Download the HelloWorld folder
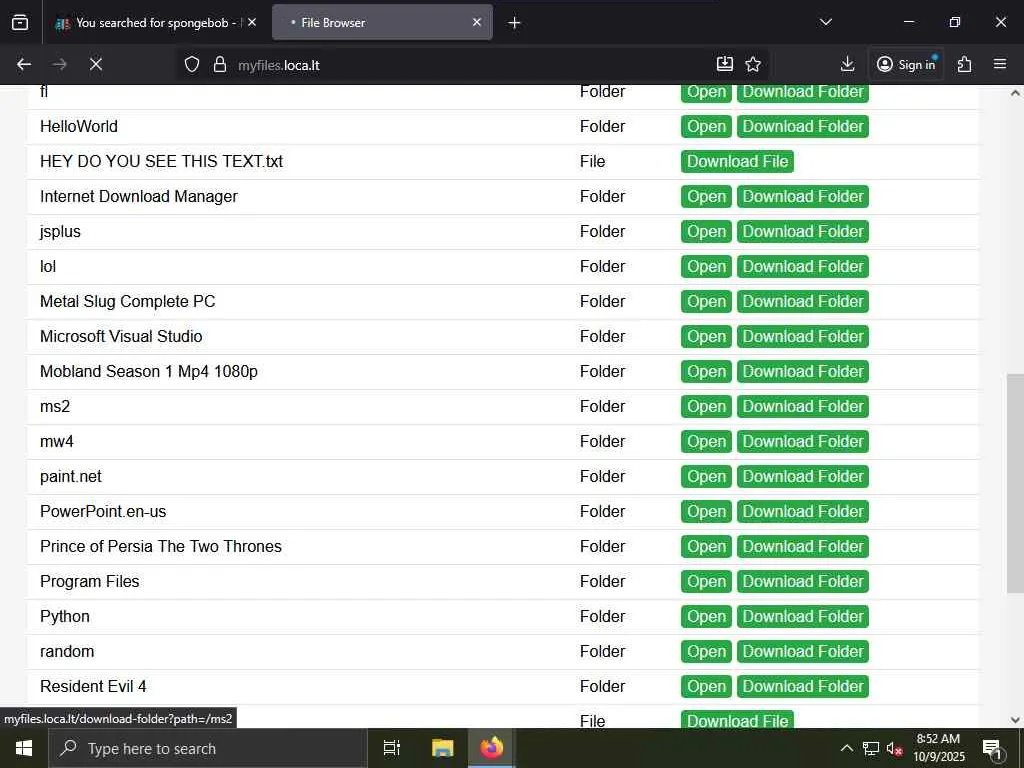The width and height of the screenshot is (1024, 768). [x=803, y=127]
